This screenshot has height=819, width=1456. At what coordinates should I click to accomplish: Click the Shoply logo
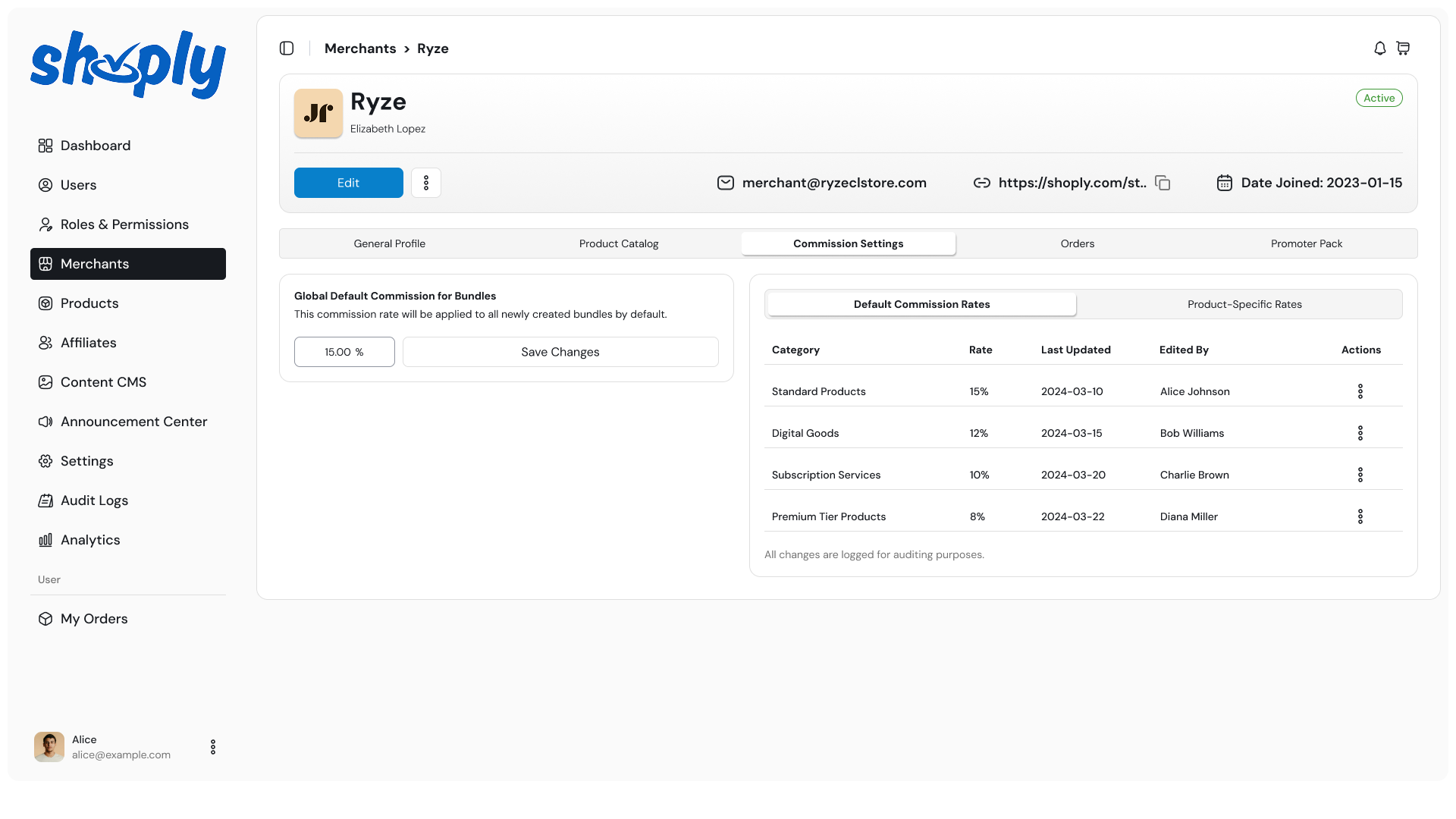[x=128, y=64]
